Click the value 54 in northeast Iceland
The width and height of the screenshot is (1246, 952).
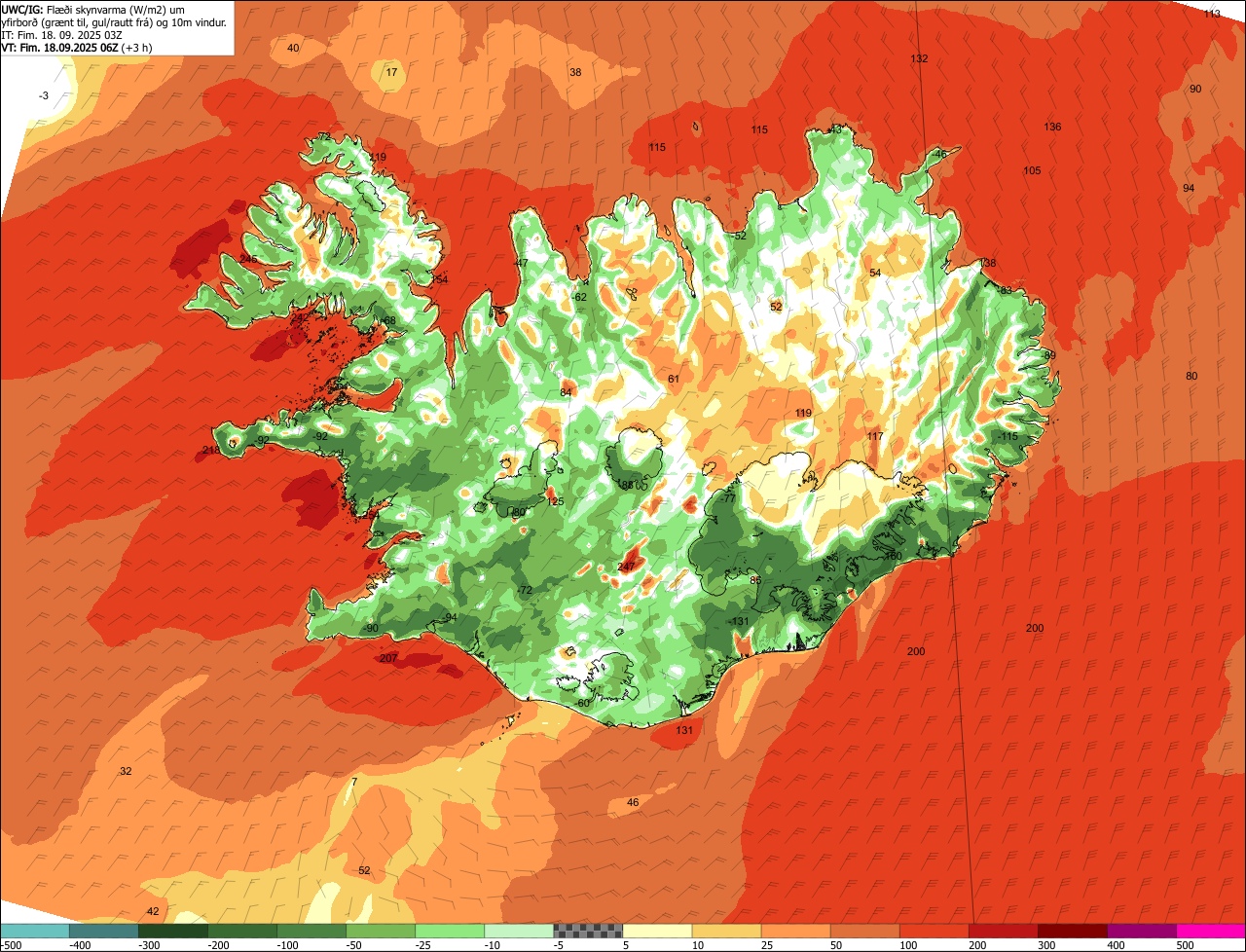click(x=875, y=273)
